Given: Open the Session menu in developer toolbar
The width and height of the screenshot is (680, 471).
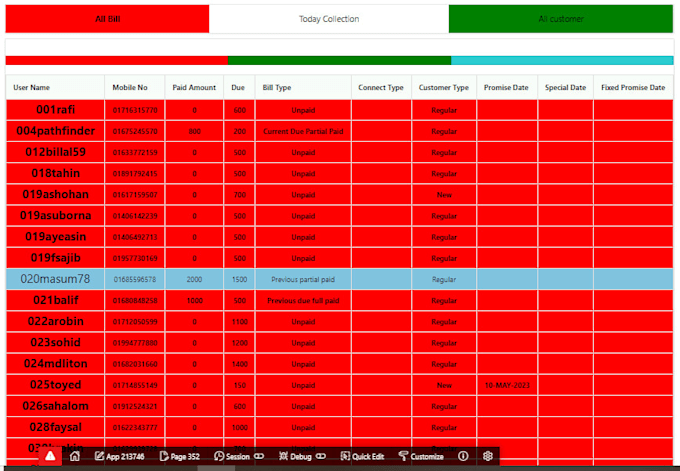Looking at the screenshot, I should (239, 456).
